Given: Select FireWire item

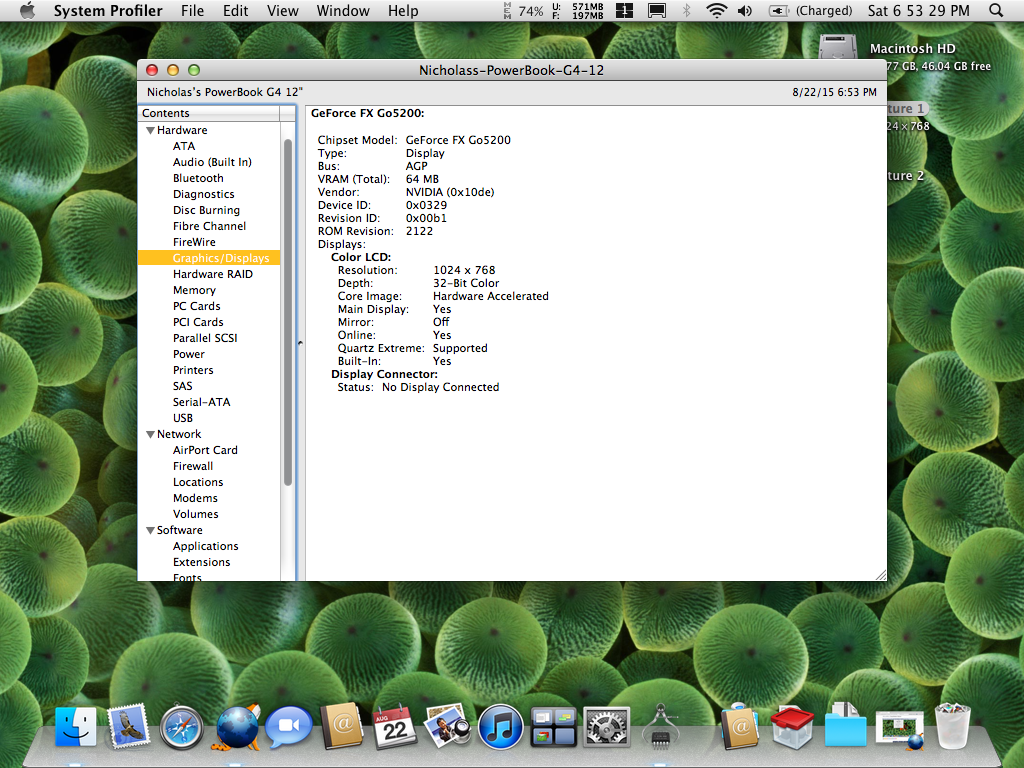Looking at the screenshot, I should pos(194,242).
